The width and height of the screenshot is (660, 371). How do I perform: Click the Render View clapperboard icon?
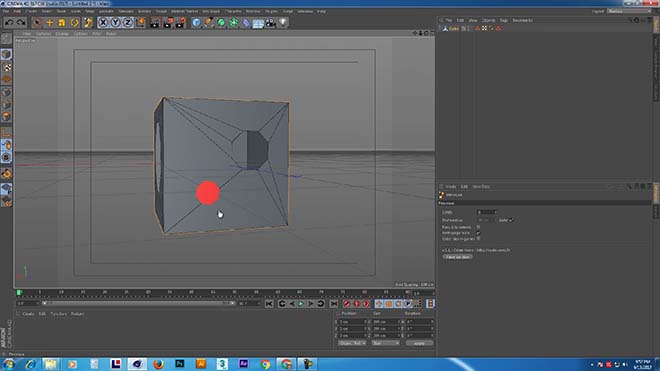155,23
